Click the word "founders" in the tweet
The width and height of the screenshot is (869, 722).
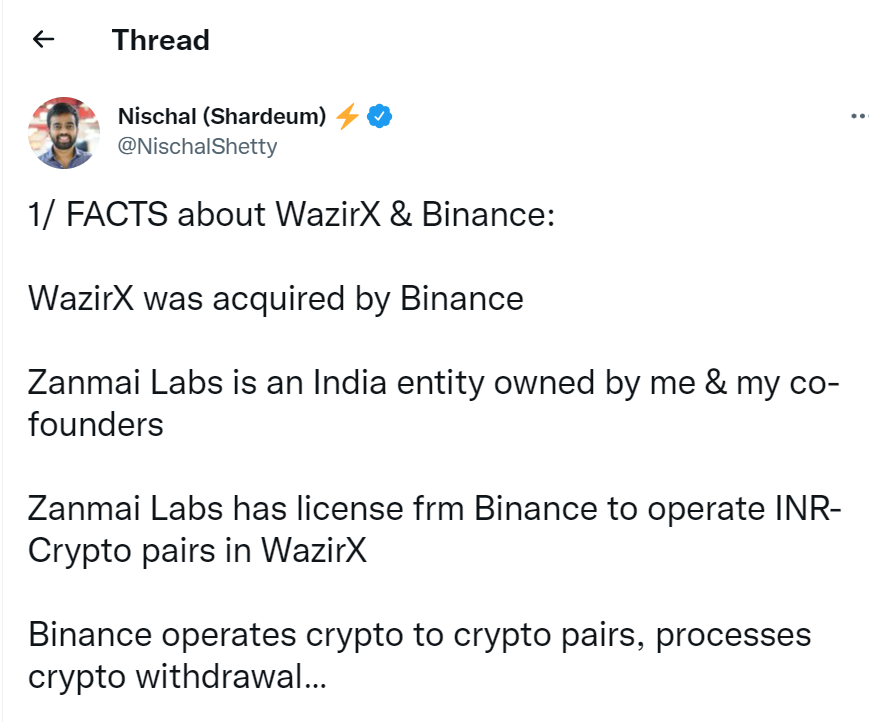(96, 425)
